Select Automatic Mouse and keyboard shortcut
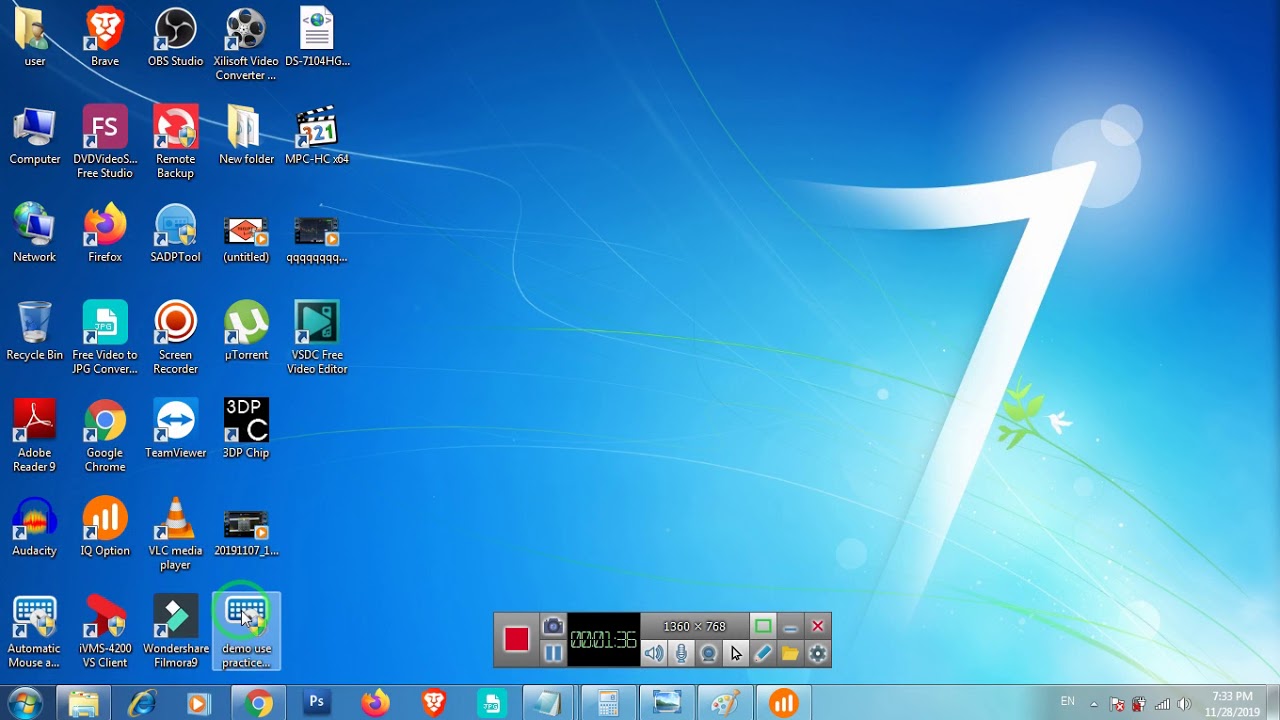This screenshot has width=1280, height=720. coord(34,632)
